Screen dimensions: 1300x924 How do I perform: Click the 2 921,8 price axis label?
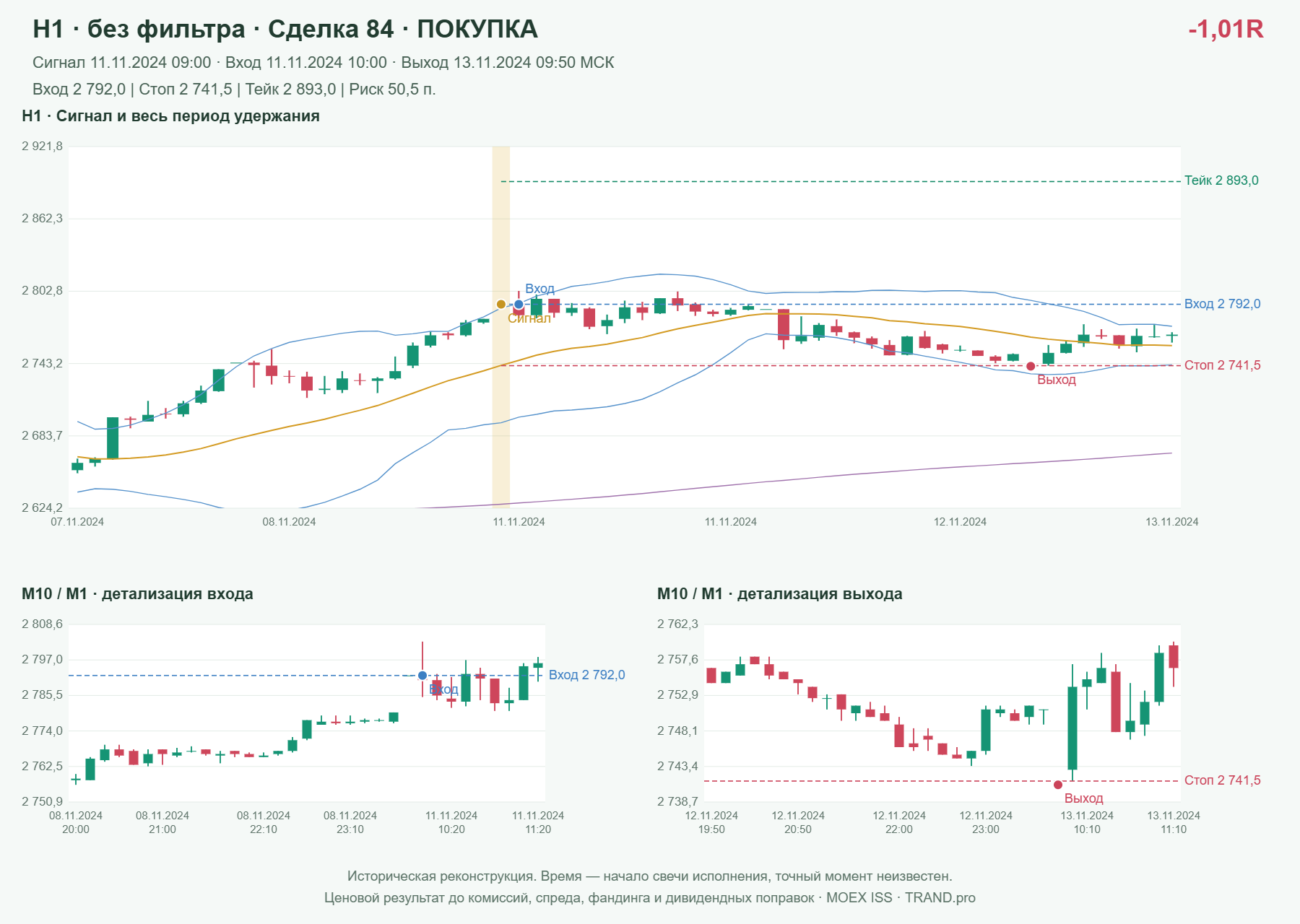click(43, 147)
